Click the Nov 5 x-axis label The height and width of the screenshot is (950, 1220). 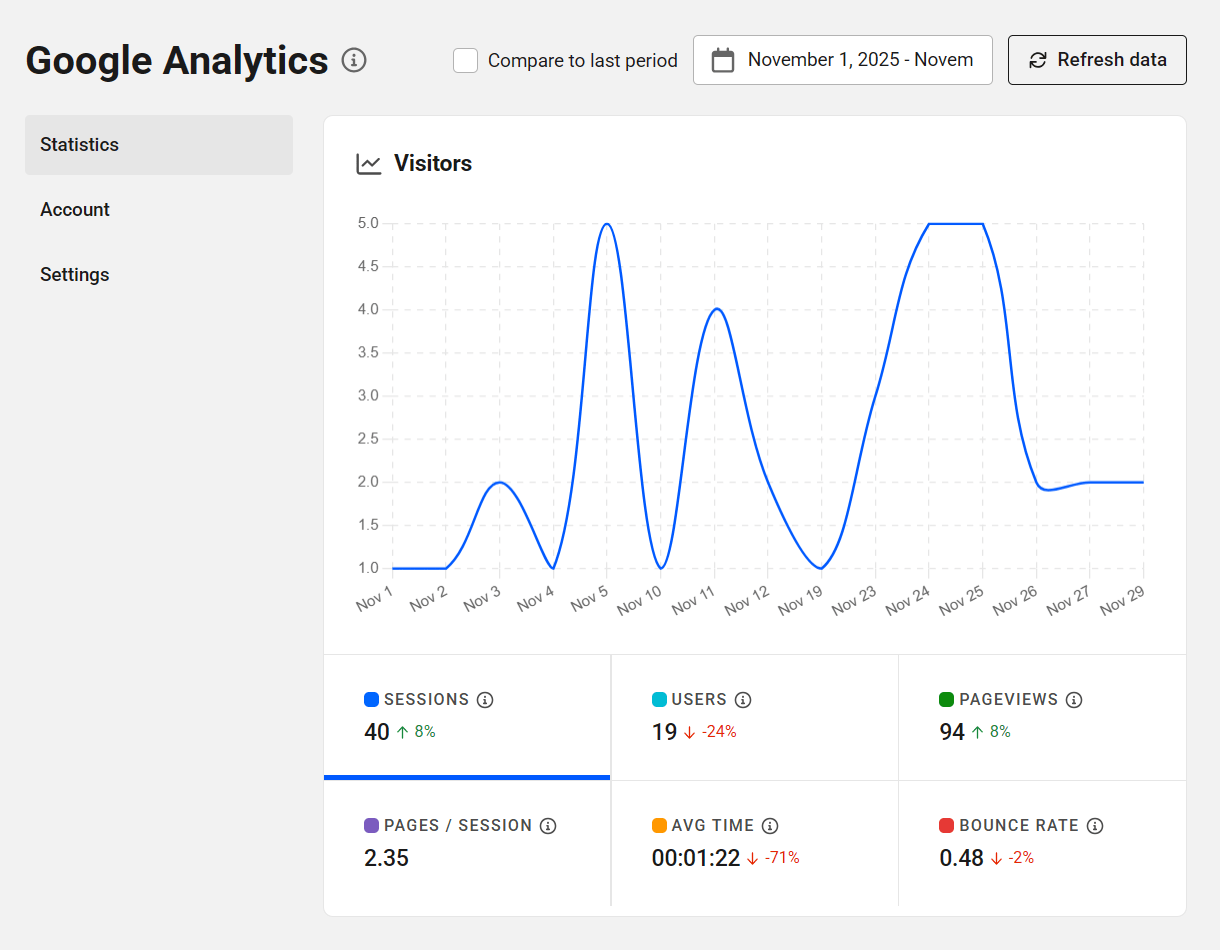(589, 598)
